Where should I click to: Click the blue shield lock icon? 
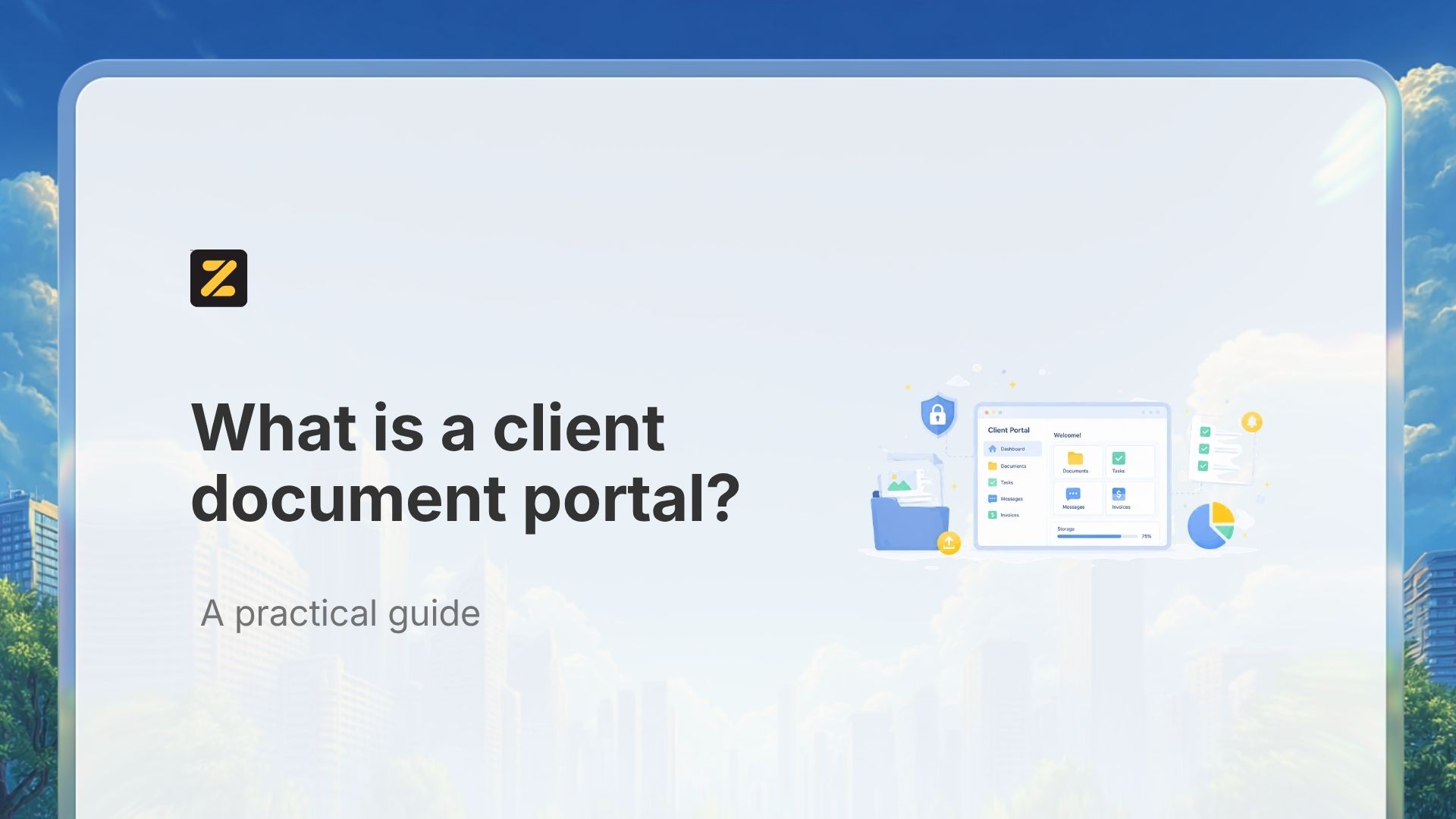click(x=937, y=415)
